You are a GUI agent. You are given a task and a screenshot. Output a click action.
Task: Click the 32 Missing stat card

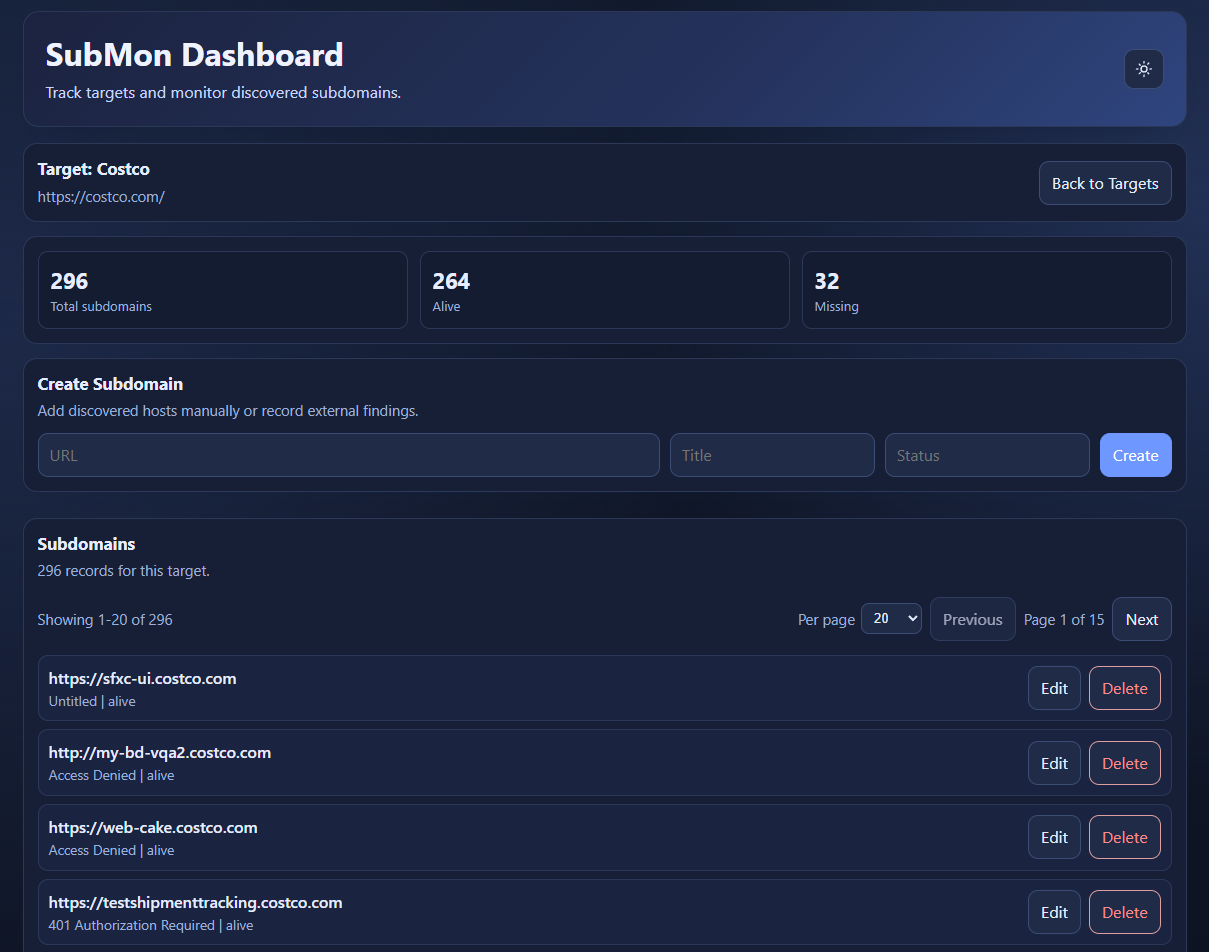[x=987, y=290]
